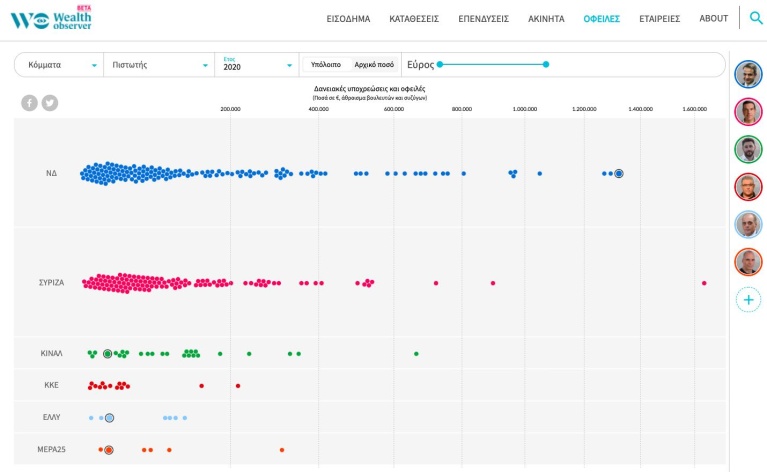Click the Wealth Observer logo

(51, 19)
